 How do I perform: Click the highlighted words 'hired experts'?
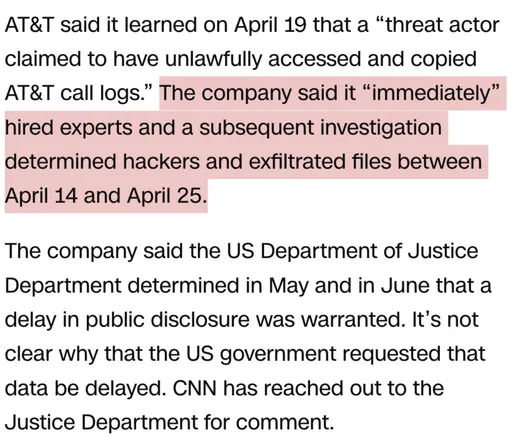click(68, 128)
